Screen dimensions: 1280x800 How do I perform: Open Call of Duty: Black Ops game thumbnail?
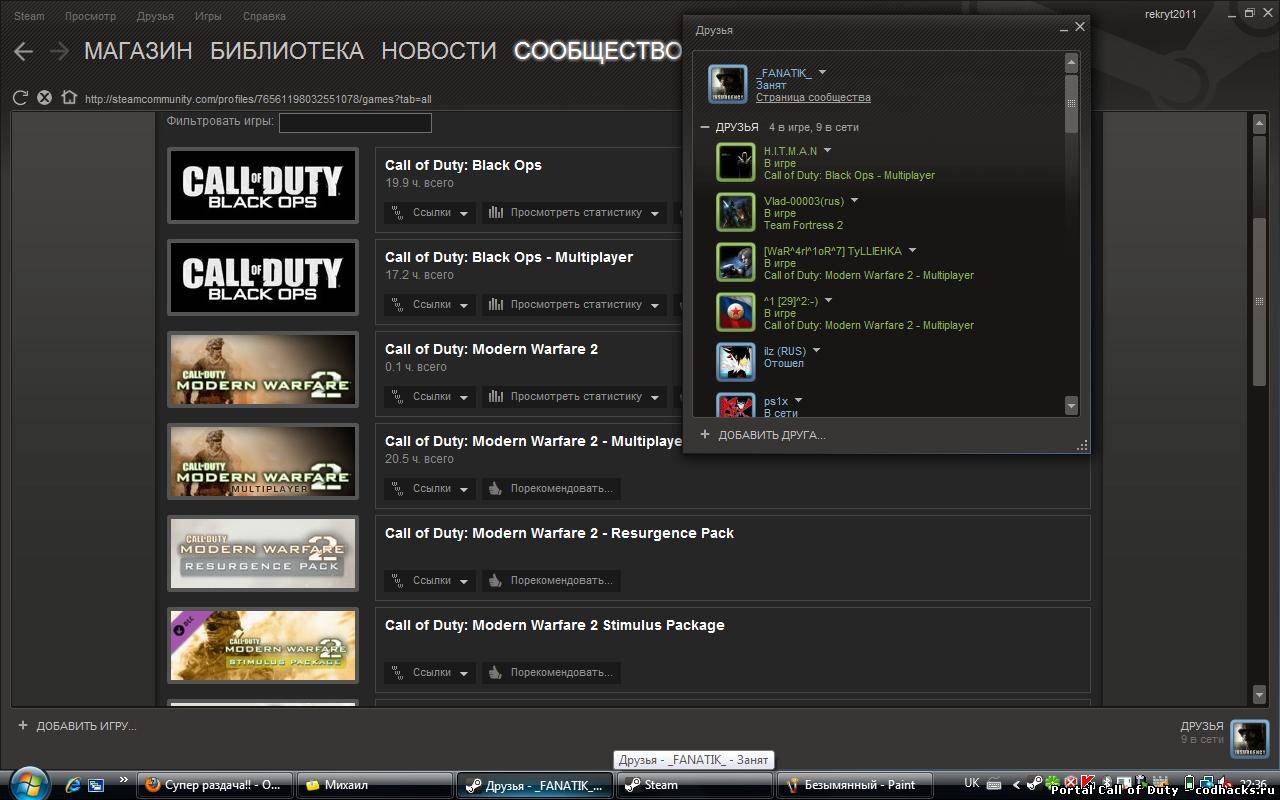pos(263,185)
